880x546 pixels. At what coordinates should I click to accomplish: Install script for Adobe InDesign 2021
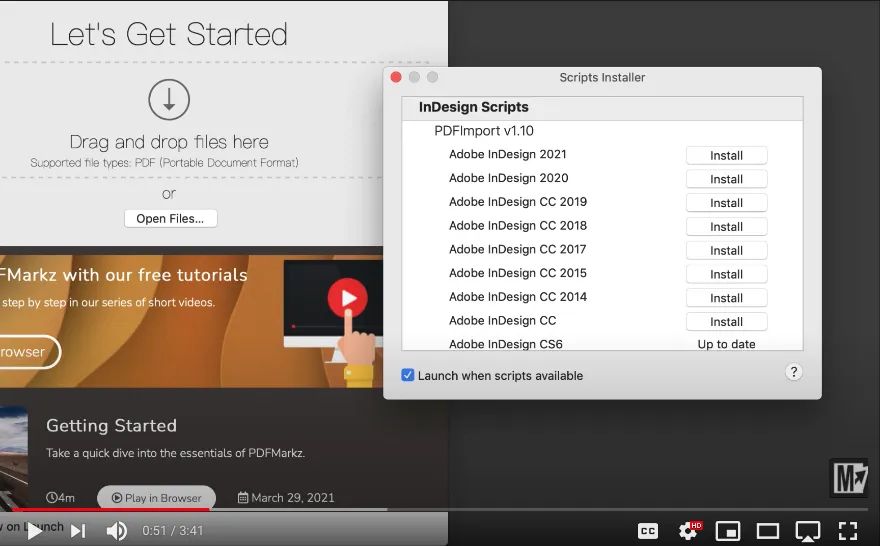coord(726,155)
